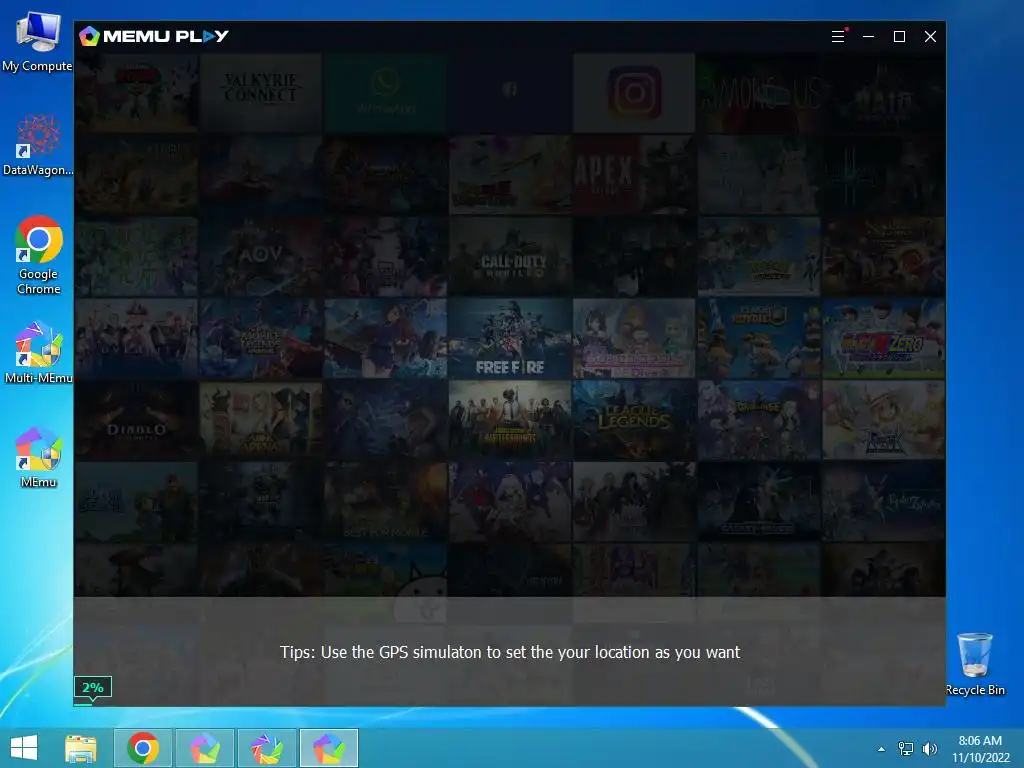Open the Windows Start menu

click(24, 748)
